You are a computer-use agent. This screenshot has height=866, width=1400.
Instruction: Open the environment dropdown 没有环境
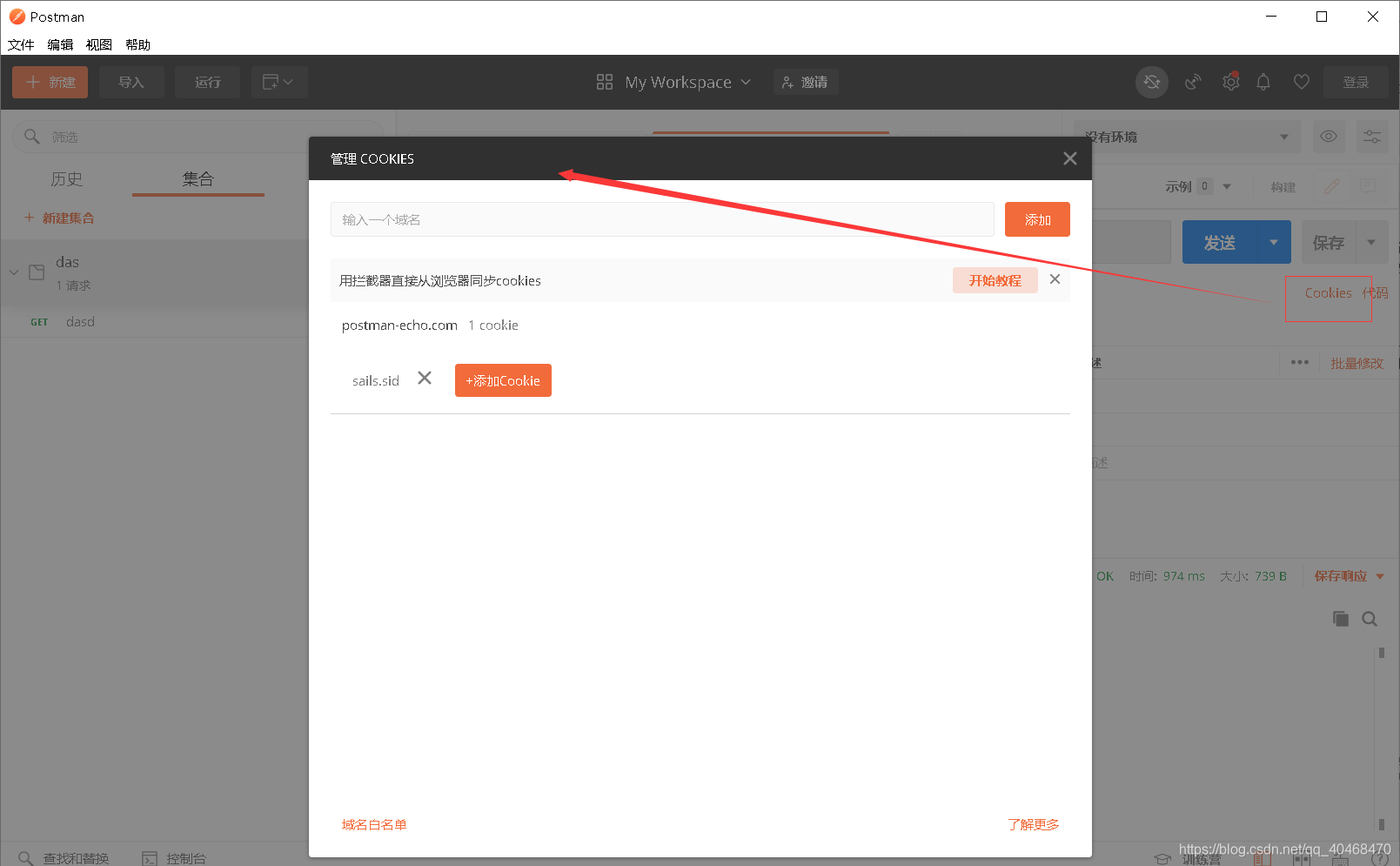pyautogui.click(x=1188, y=137)
